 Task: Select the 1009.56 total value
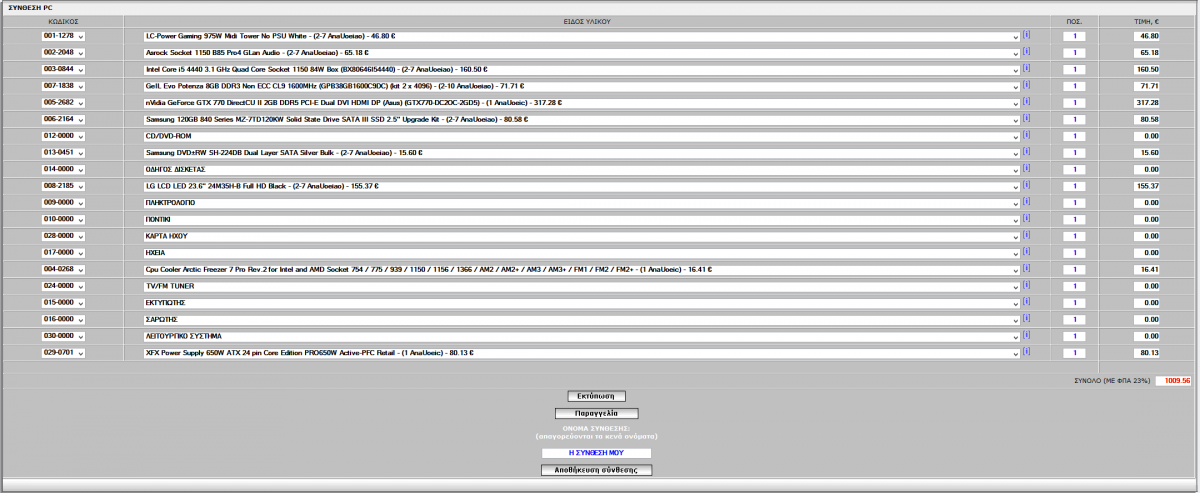click(1174, 381)
